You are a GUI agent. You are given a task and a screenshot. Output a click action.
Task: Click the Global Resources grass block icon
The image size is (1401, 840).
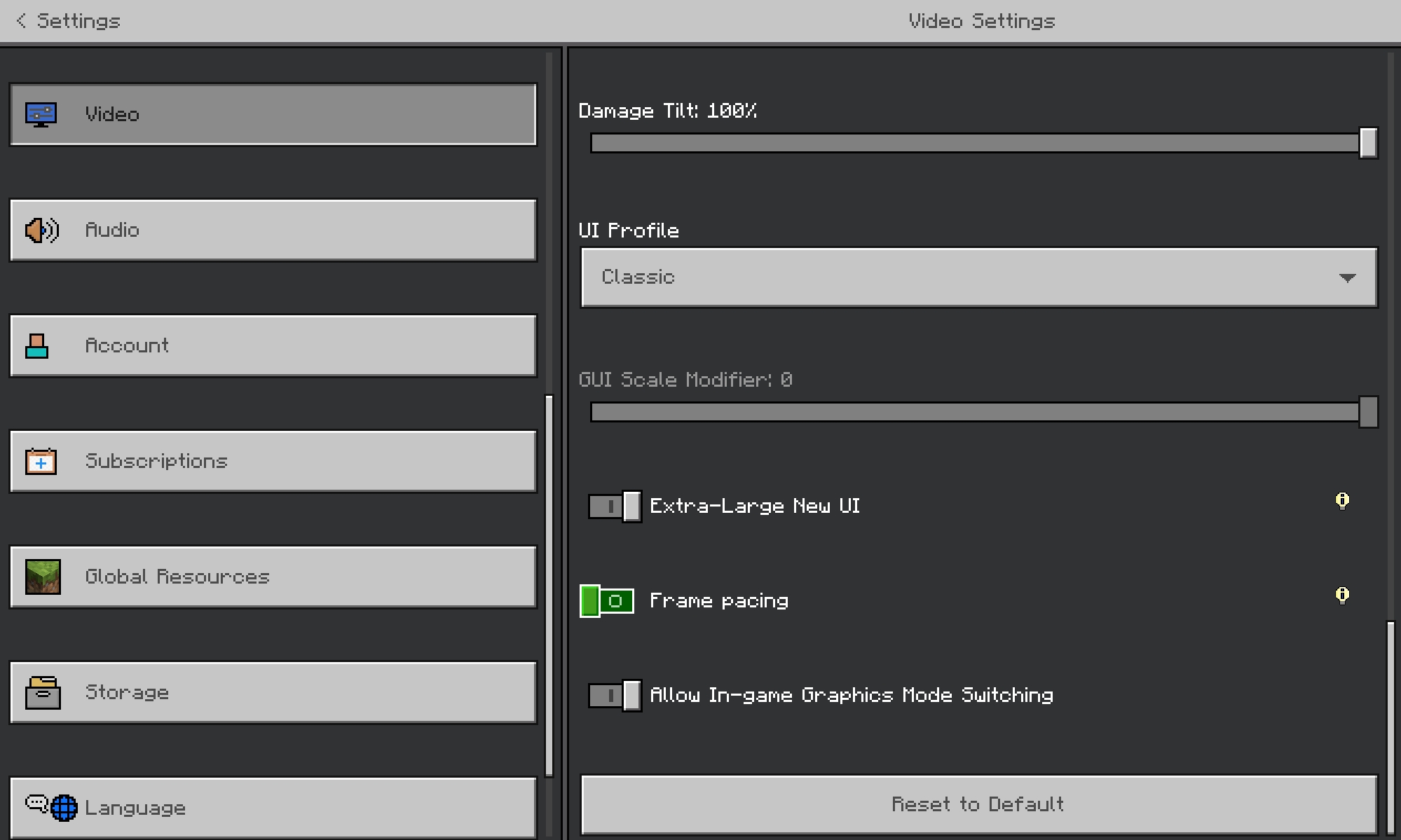pyautogui.click(x=43, y=577)
